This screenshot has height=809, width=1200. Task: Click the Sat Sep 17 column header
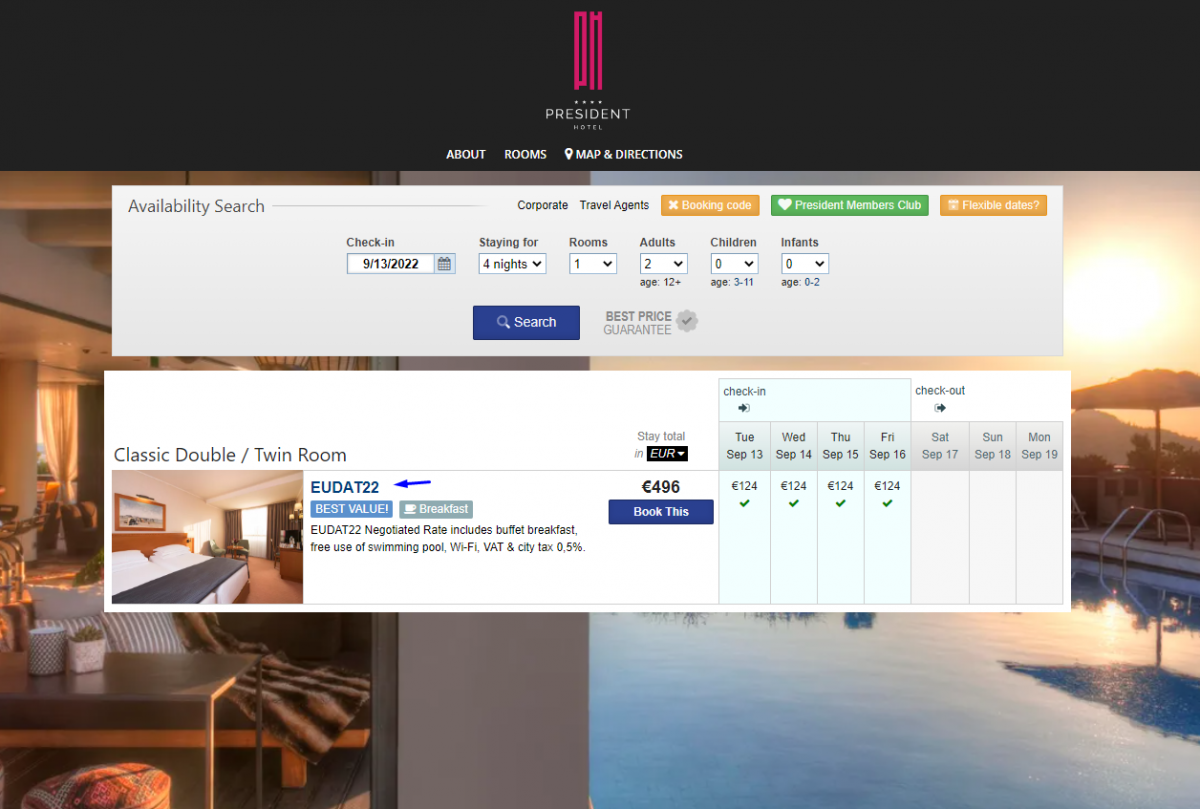click(940, 446)
